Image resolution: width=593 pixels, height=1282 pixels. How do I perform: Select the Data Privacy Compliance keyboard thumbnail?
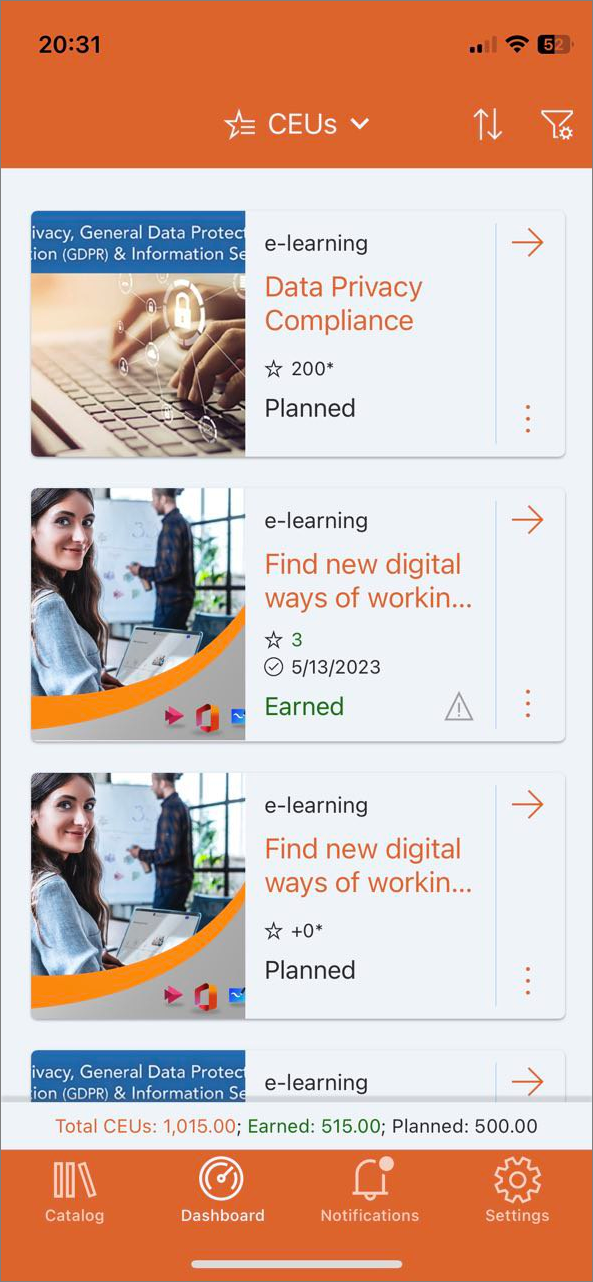(x=138, y=334)
